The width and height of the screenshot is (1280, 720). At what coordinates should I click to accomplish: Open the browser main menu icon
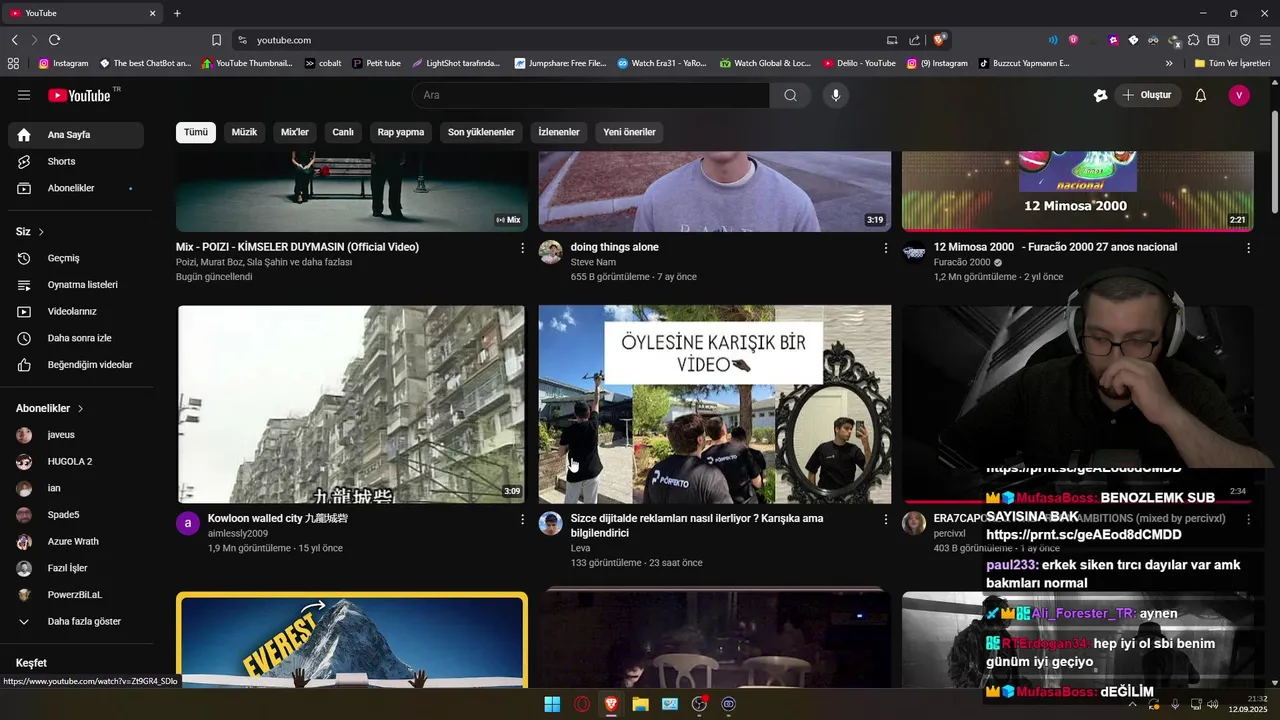1265,40
